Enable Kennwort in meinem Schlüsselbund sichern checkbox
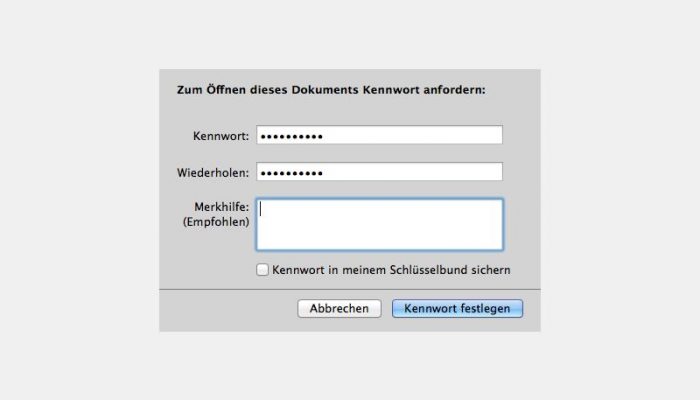Image resolution: width=700 pixels, height=400 pixels. click(x=262, y=270)
